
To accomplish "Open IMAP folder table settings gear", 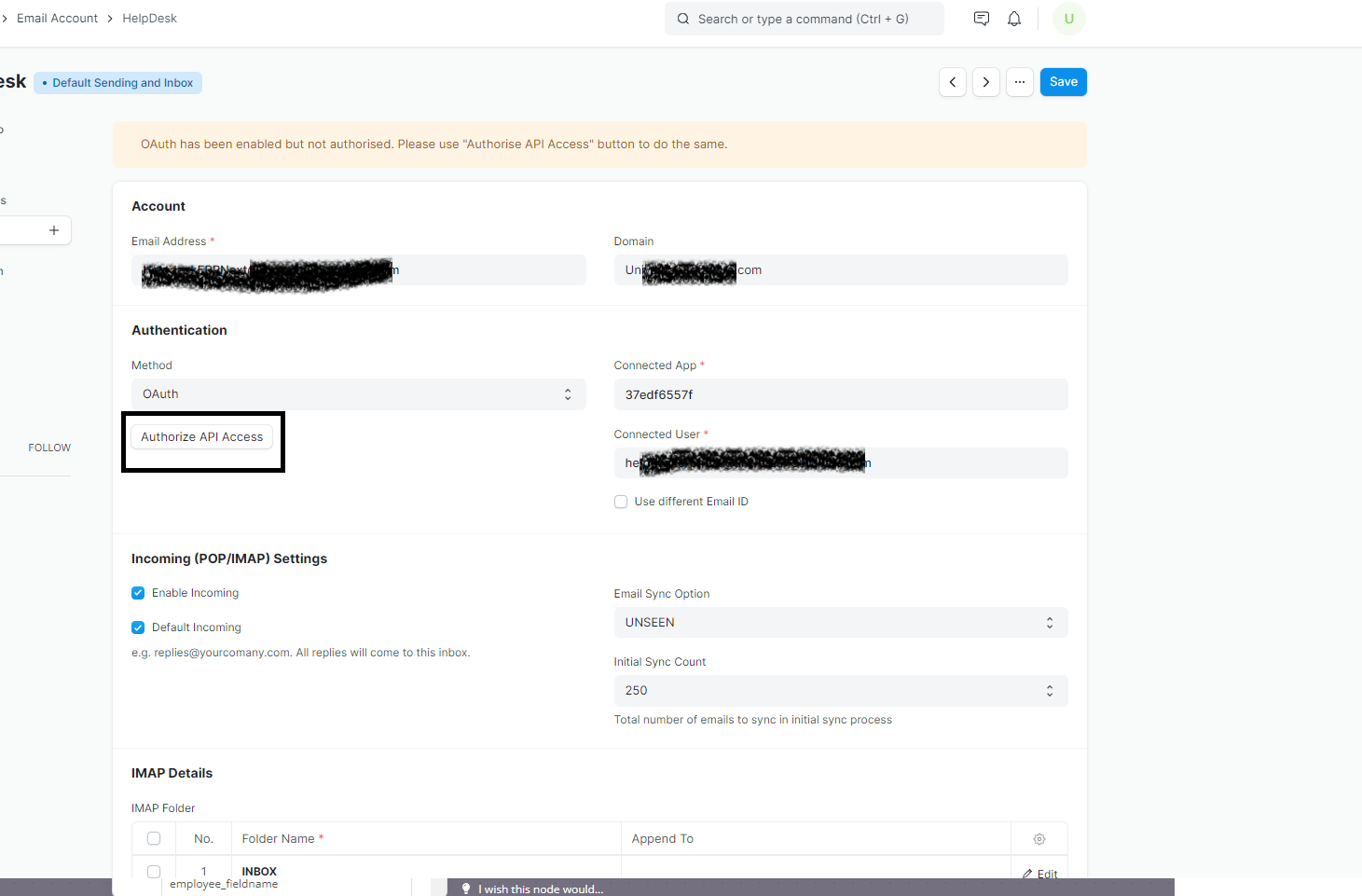I will tap(1039, 838).
